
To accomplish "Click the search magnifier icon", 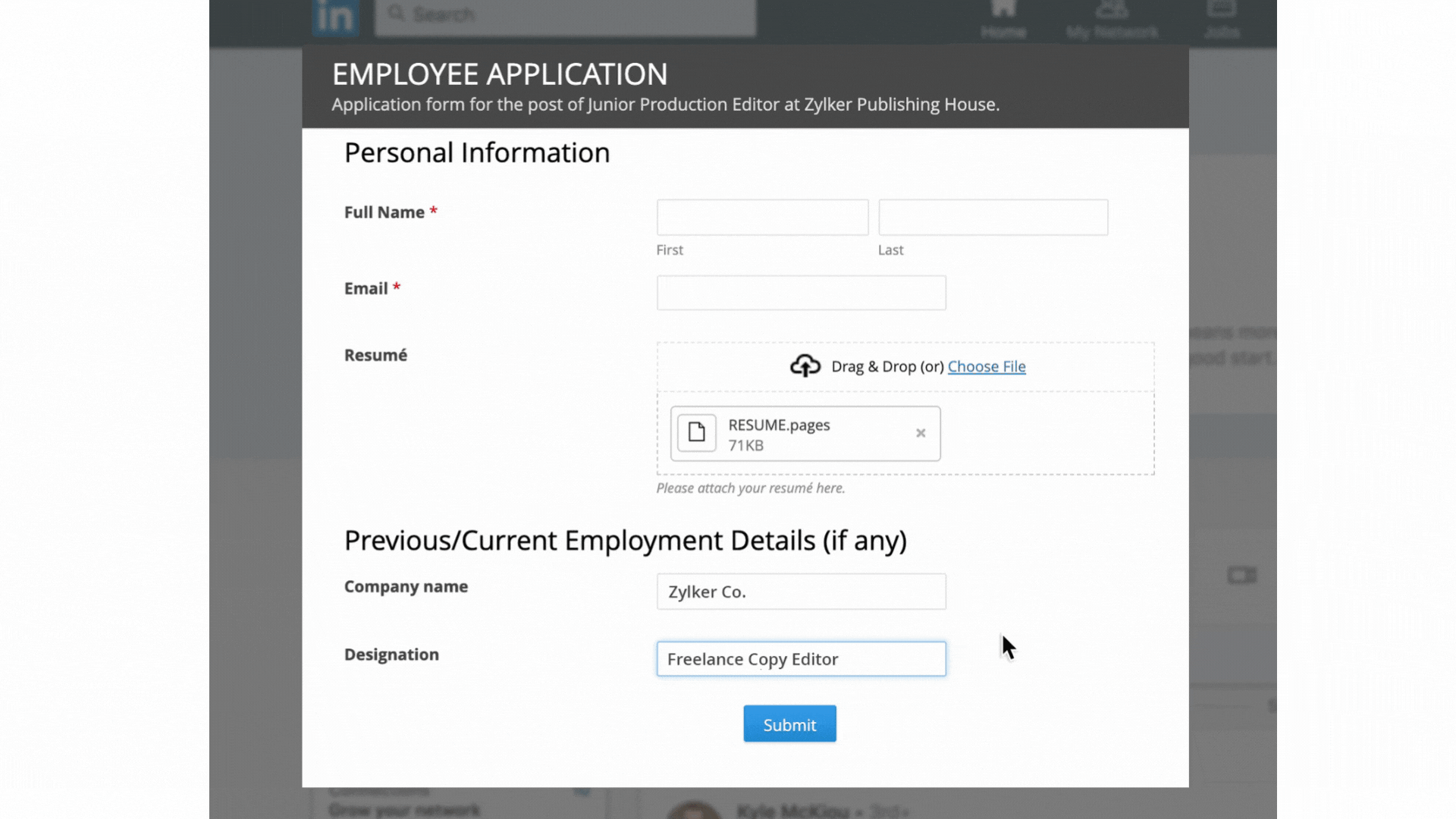I will coord(396,14).
